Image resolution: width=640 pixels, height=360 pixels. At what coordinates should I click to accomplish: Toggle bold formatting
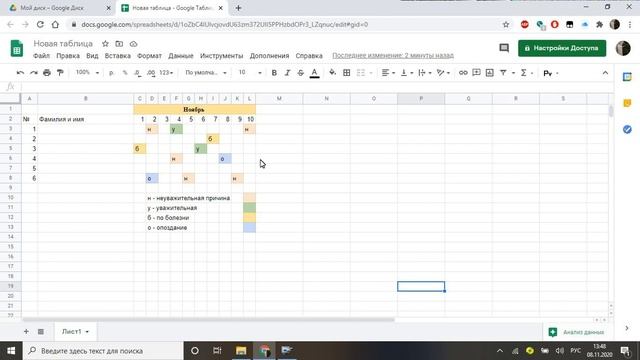(x=274, y=73)
